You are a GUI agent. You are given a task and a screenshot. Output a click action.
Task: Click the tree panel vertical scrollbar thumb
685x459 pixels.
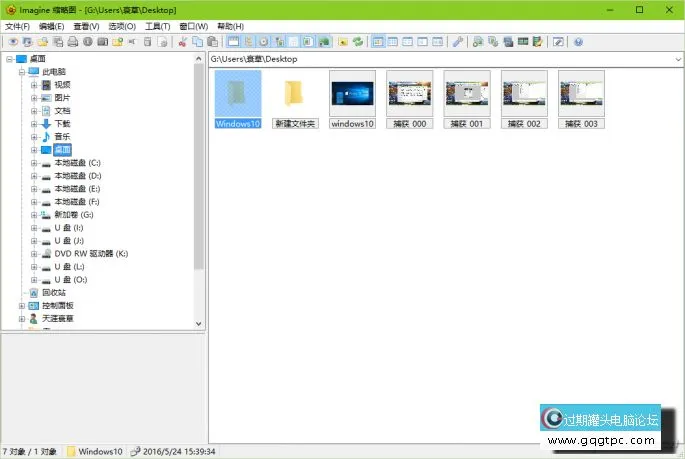(199, 166)
